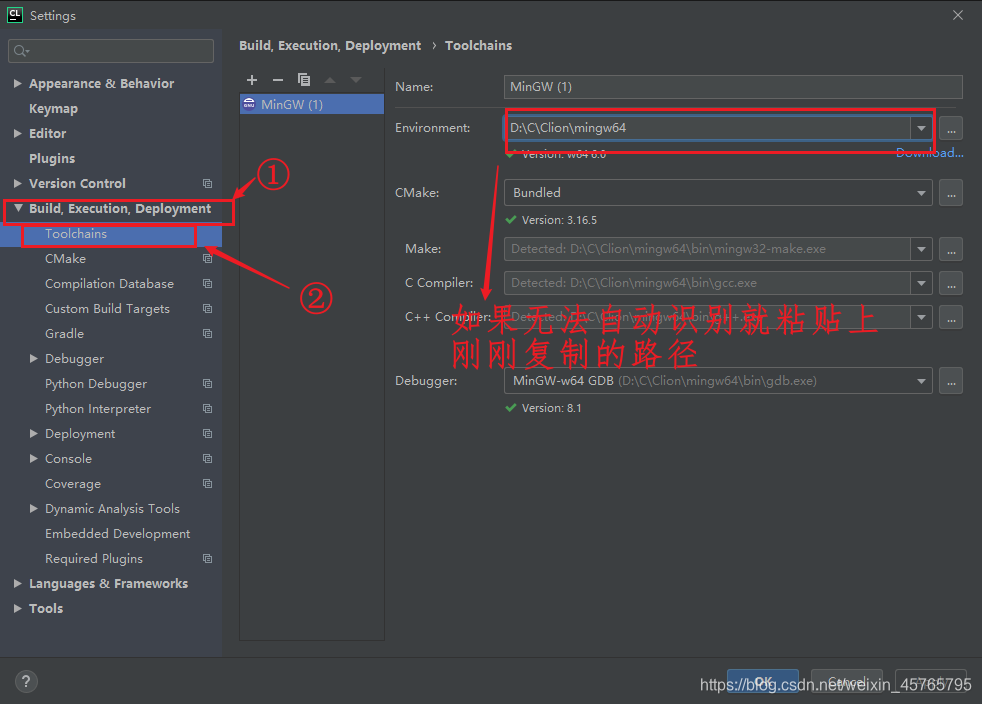Viewport: 982px width, 704px height.
Task: Browse for CMake executable with ellipsis button
Action: click(x=951, y=193)
